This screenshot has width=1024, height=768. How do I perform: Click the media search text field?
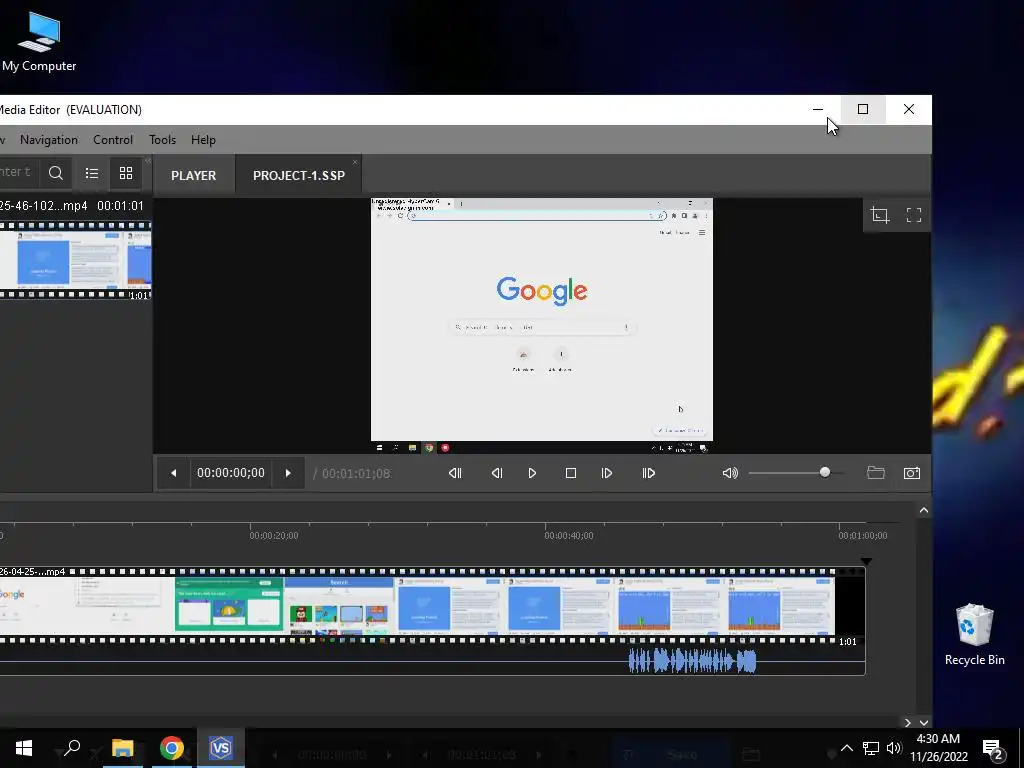click(x=18, y=172)
